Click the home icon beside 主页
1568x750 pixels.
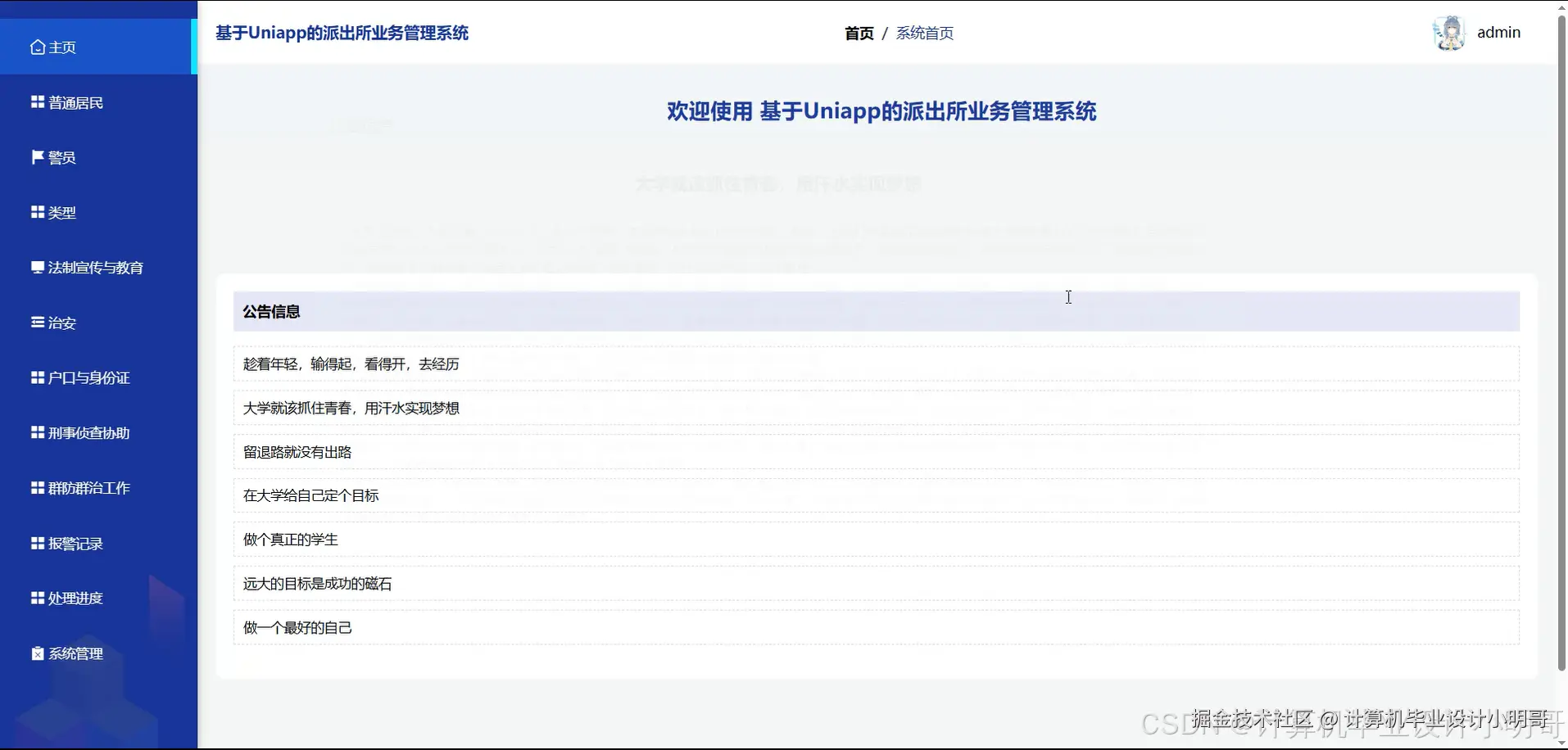pyautogui.click(x=38, y=47)
